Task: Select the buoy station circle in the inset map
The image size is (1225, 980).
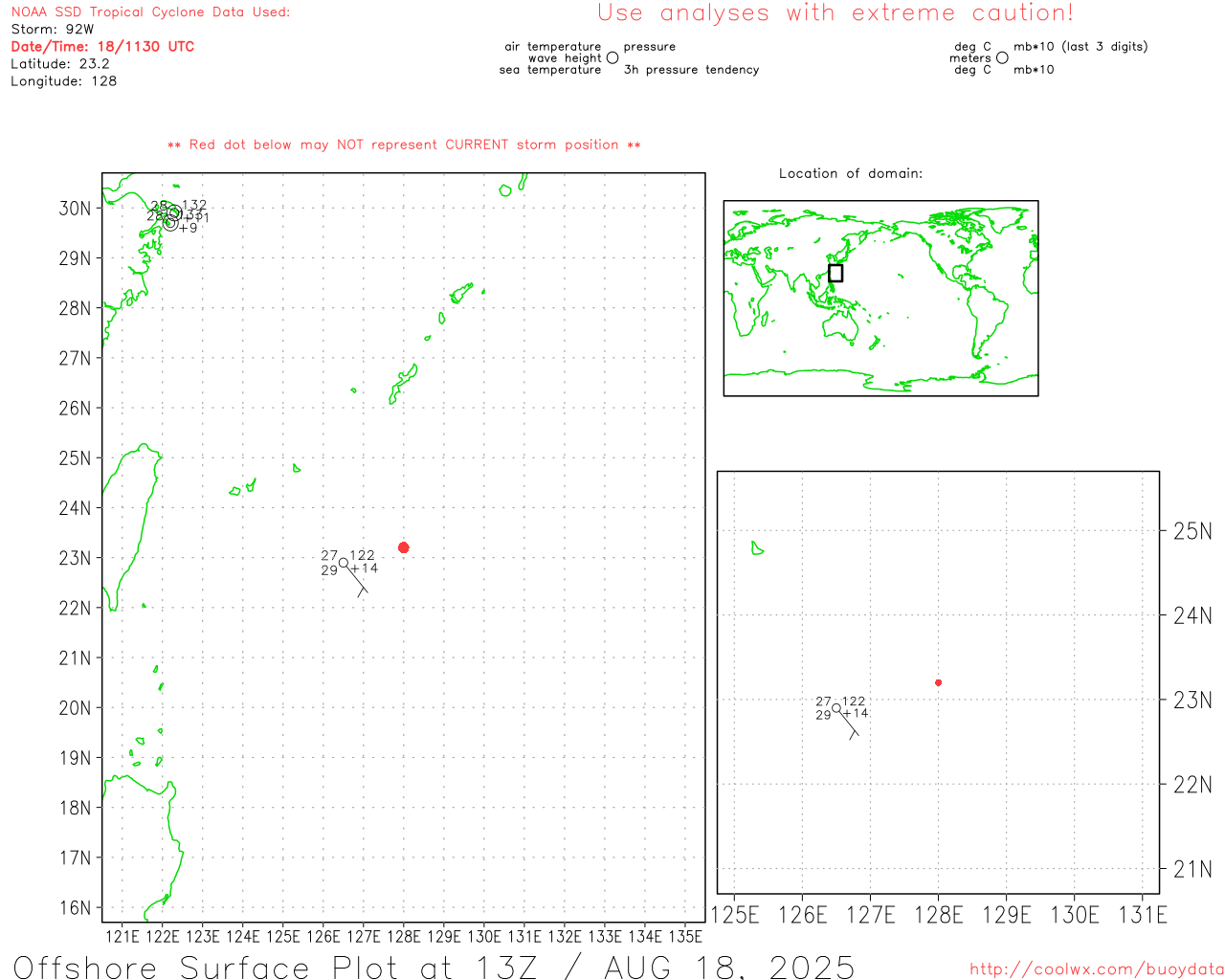Action: (x=836, y=708)
